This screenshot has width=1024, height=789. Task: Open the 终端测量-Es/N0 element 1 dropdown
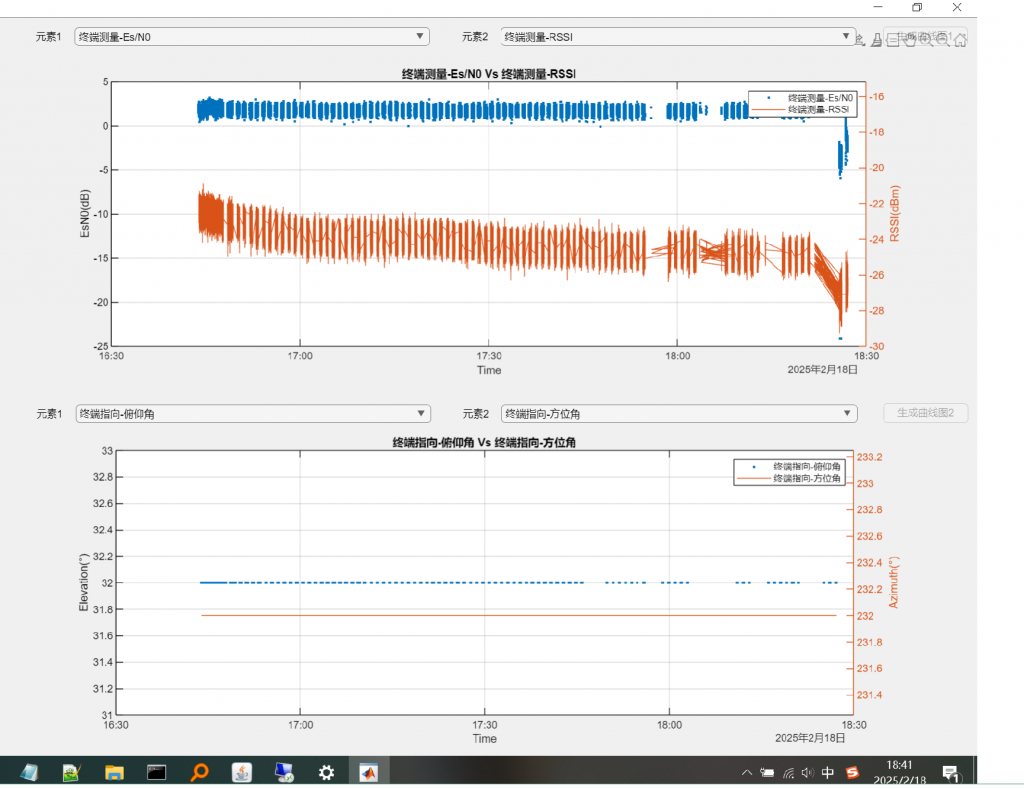pos(251,37)
